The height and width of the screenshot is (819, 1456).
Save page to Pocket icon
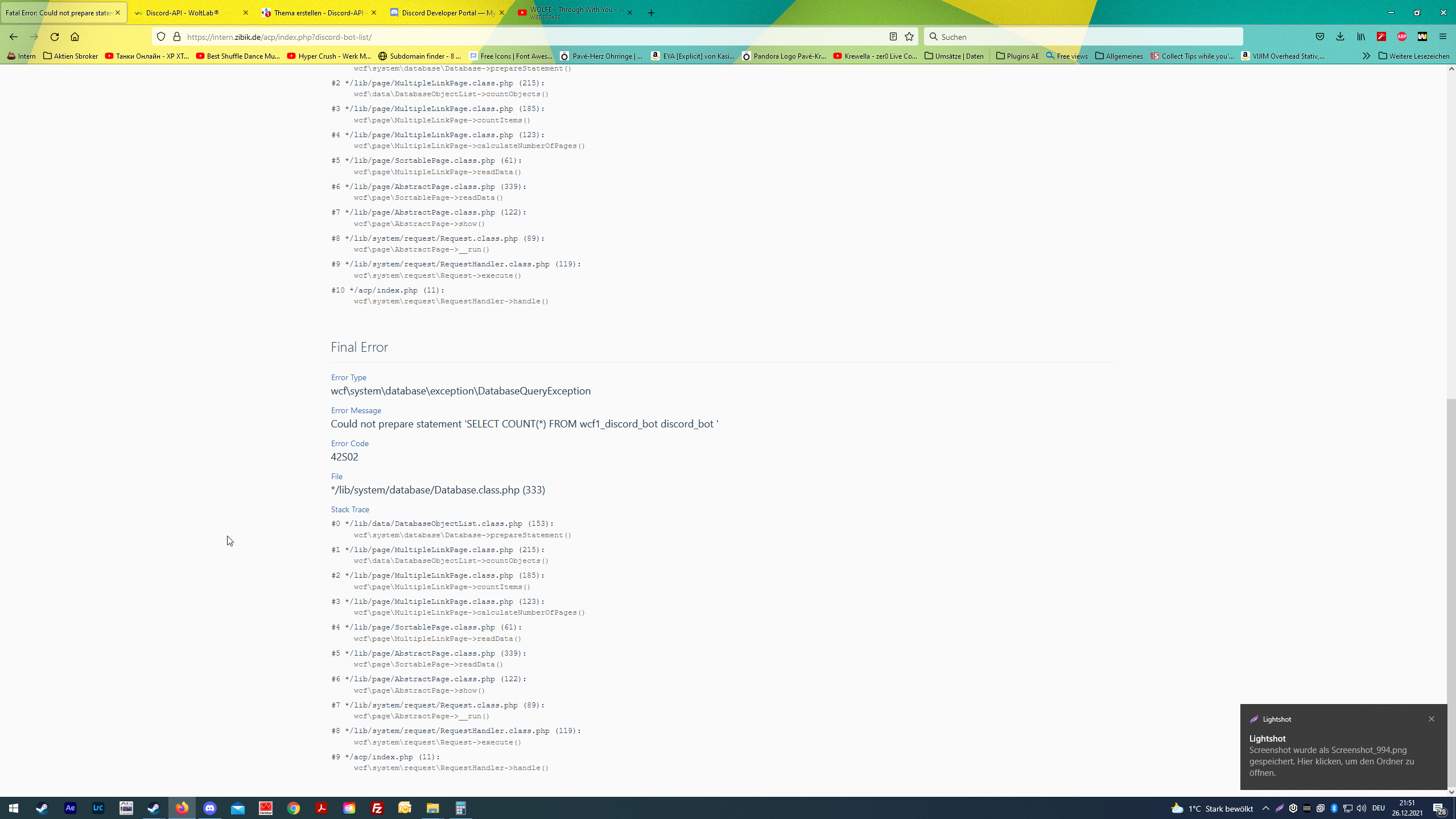[x=1319, y=36]
